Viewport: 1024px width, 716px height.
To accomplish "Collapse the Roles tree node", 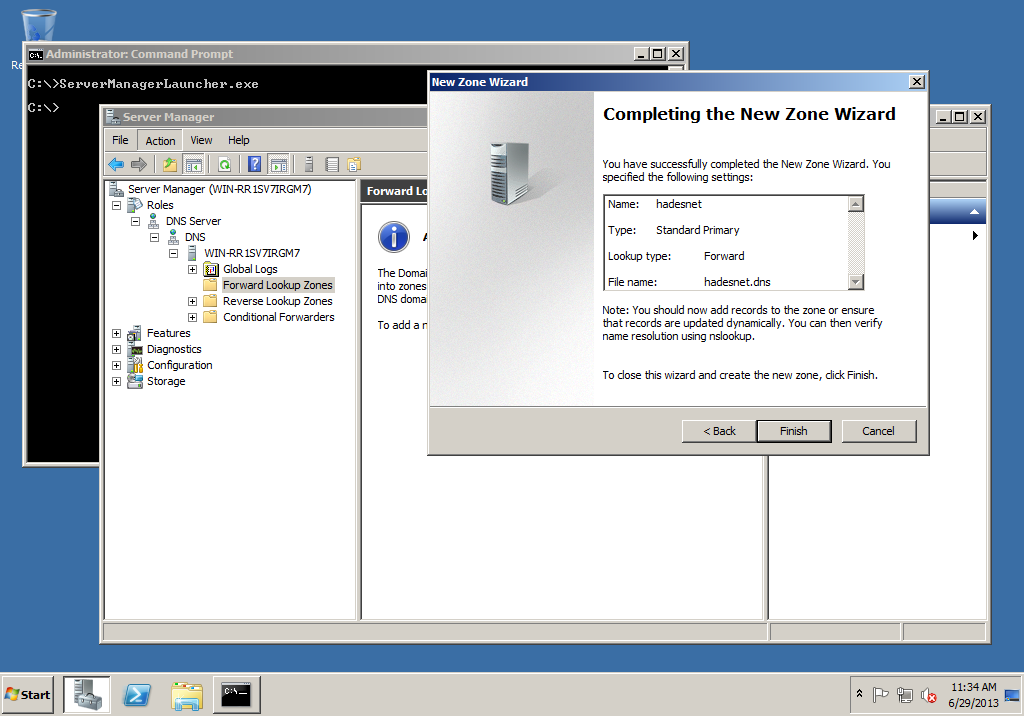I will [117, 205].
